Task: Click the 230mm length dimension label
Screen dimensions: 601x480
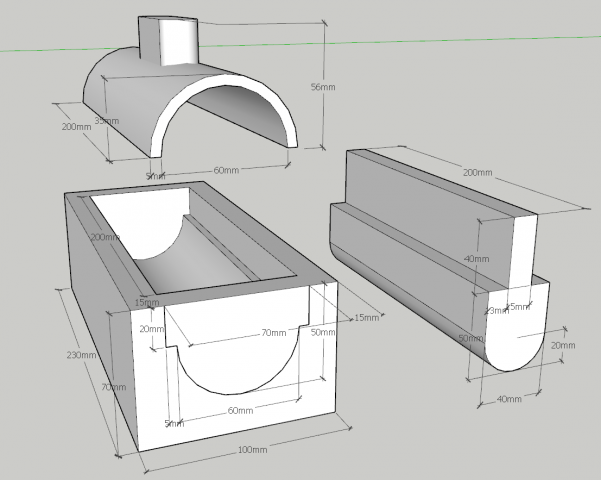Action: pyautogui.click(x=81, y=355)
